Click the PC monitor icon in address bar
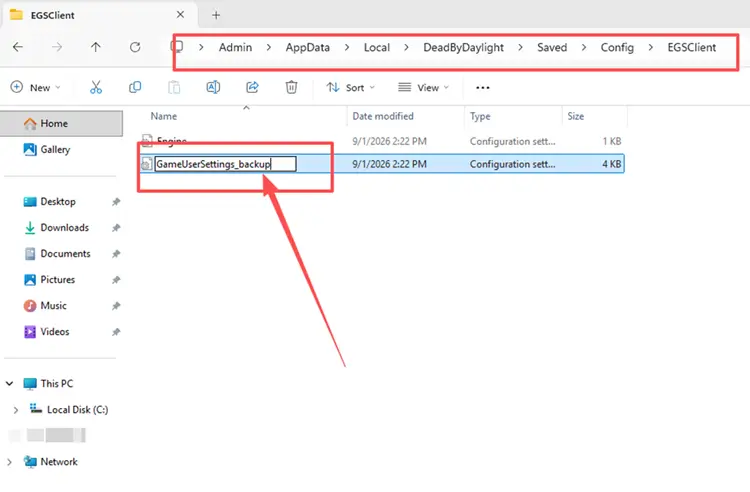The image size is (750, 492). pyautogui.click(x=176, y=47)
